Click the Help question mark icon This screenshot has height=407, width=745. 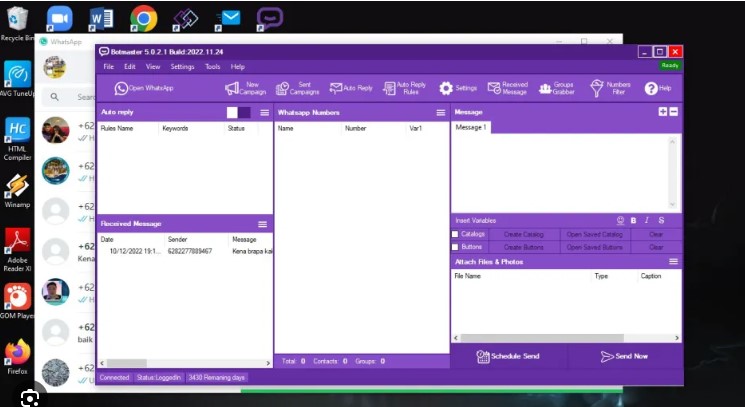(x=651, y=88)
